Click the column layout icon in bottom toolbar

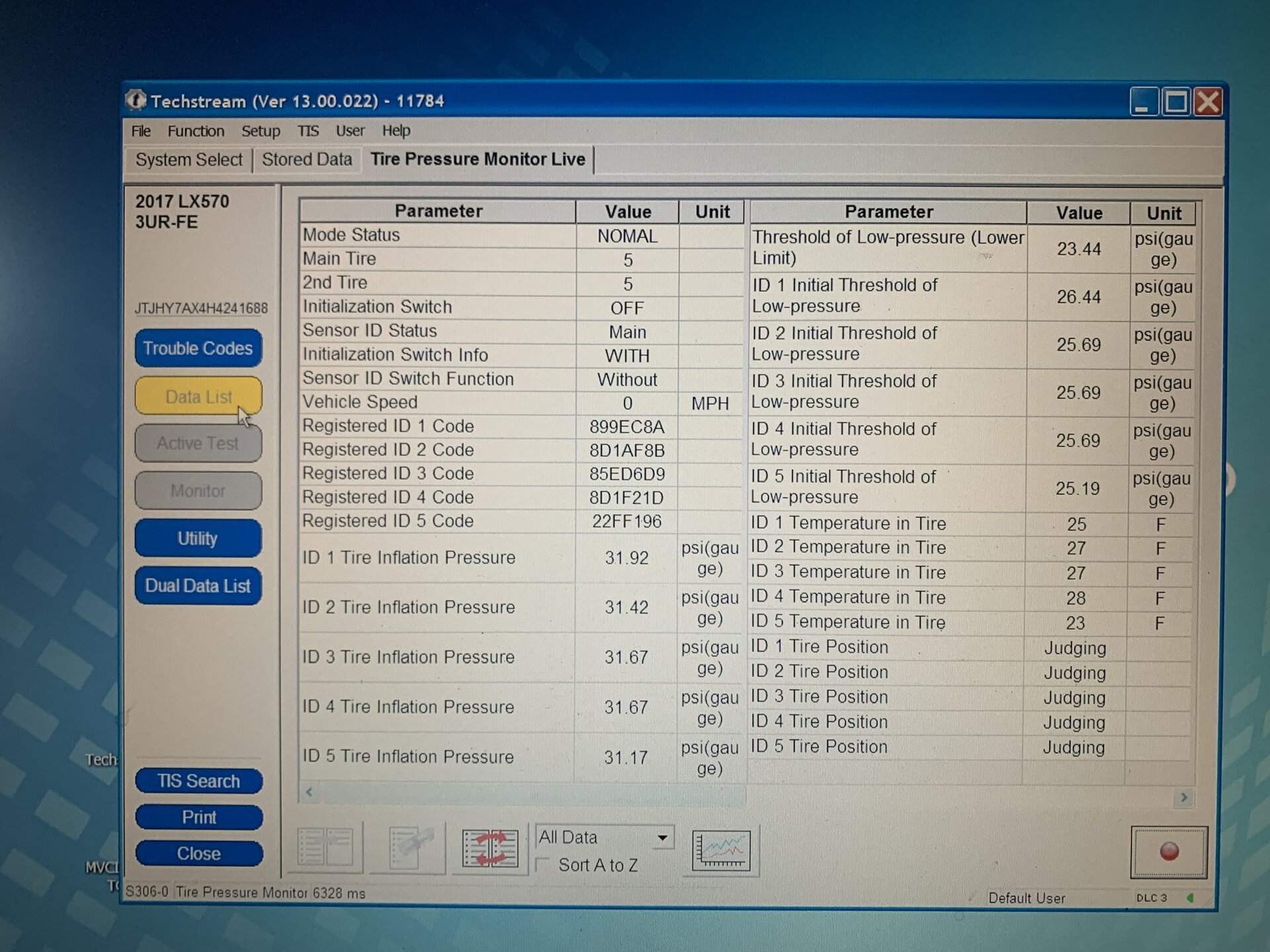click(x=325, y=847)
